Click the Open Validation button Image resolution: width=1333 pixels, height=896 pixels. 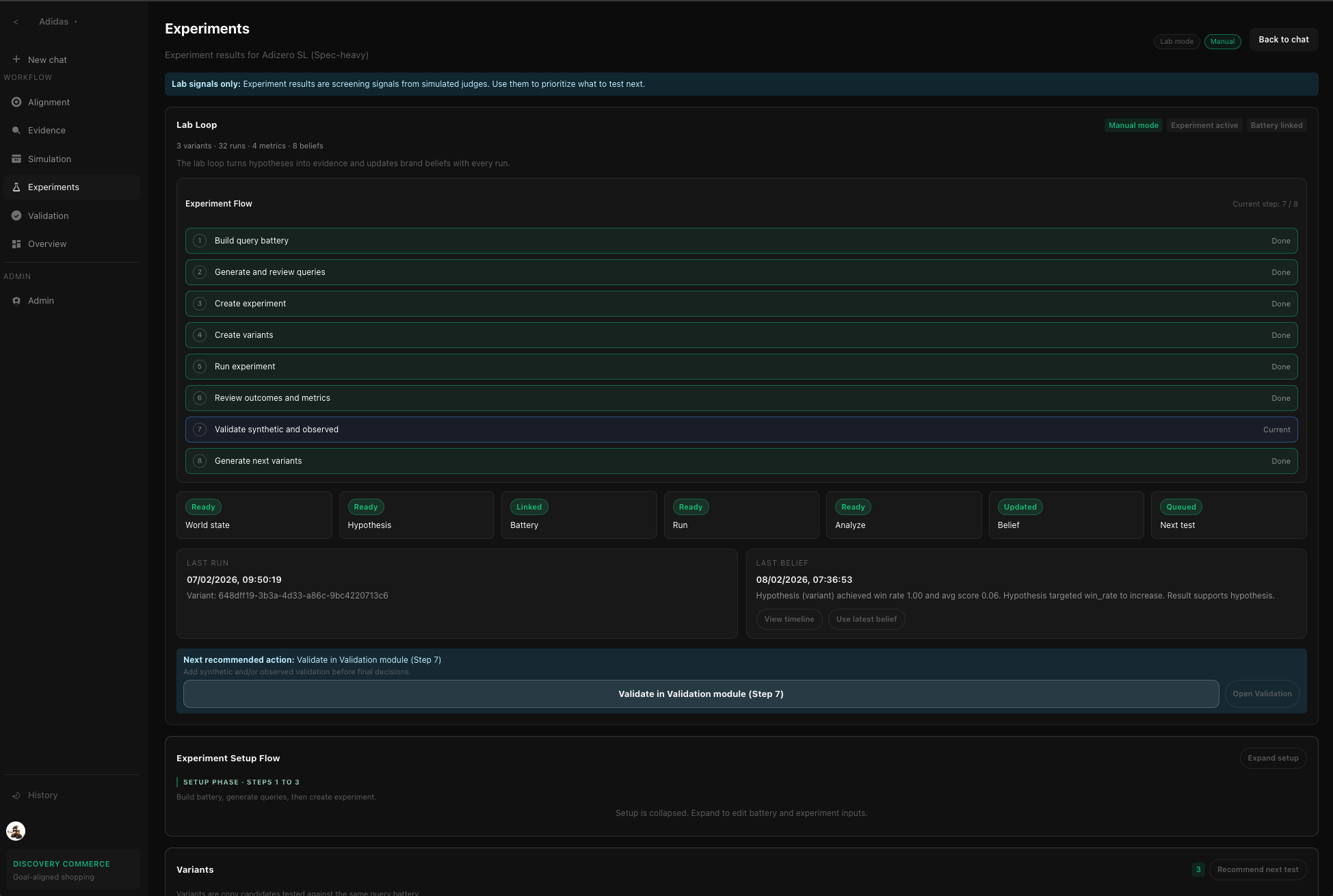pyautogui.click(x=1262, y=694)
